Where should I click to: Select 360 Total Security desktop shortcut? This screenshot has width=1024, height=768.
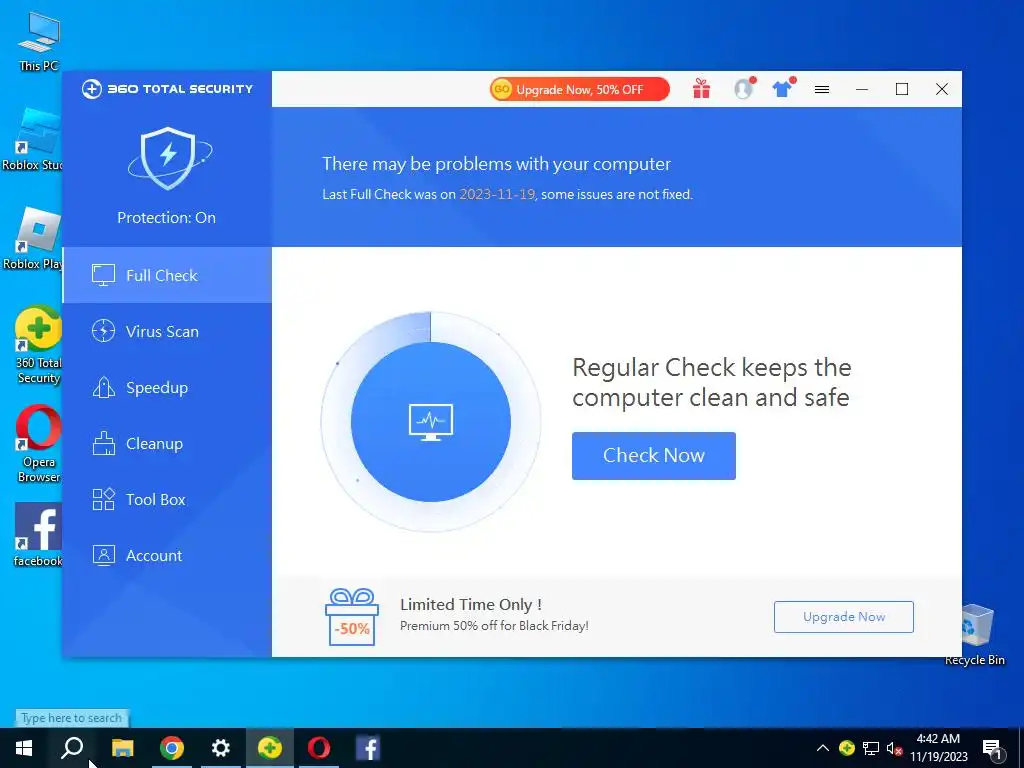[x=39, y=345]
